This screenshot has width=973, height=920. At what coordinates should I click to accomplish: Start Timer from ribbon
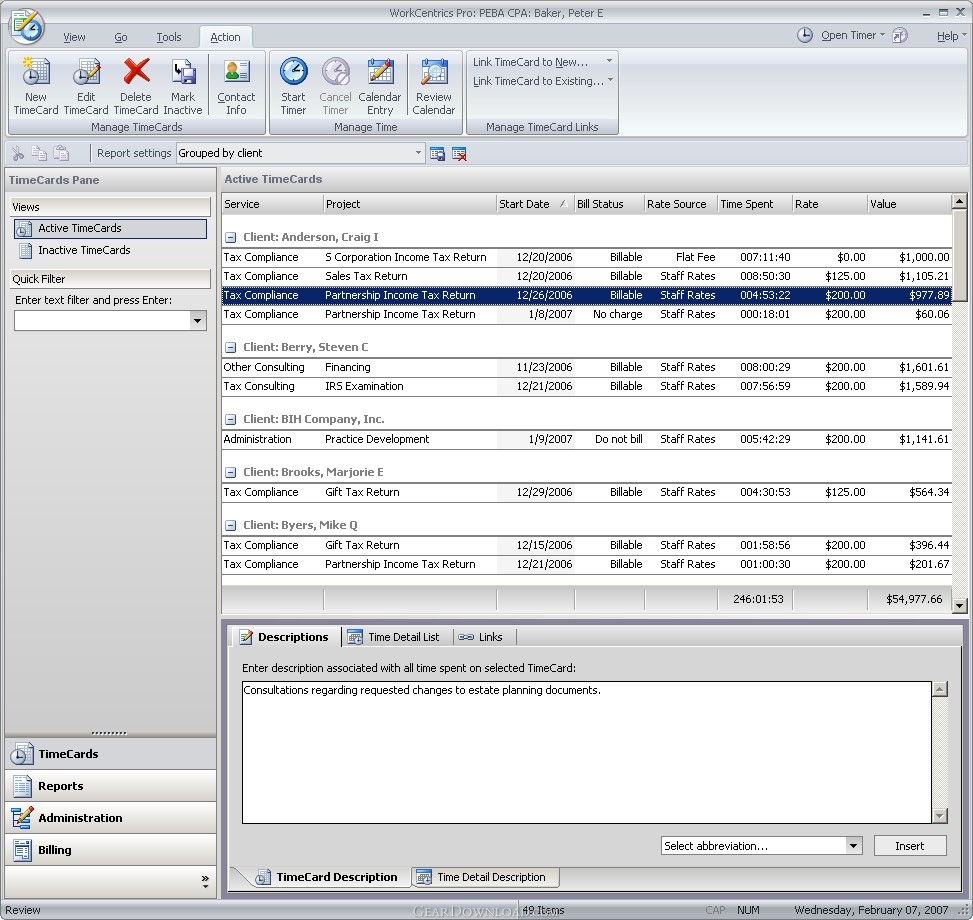[x=293, y=86]
